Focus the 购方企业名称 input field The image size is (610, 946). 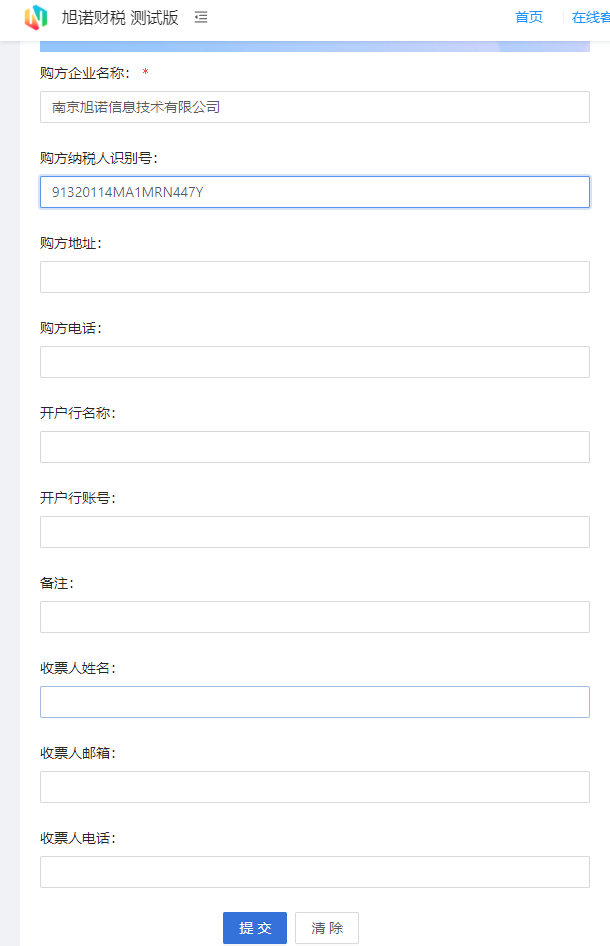click(x=314, y=107)
